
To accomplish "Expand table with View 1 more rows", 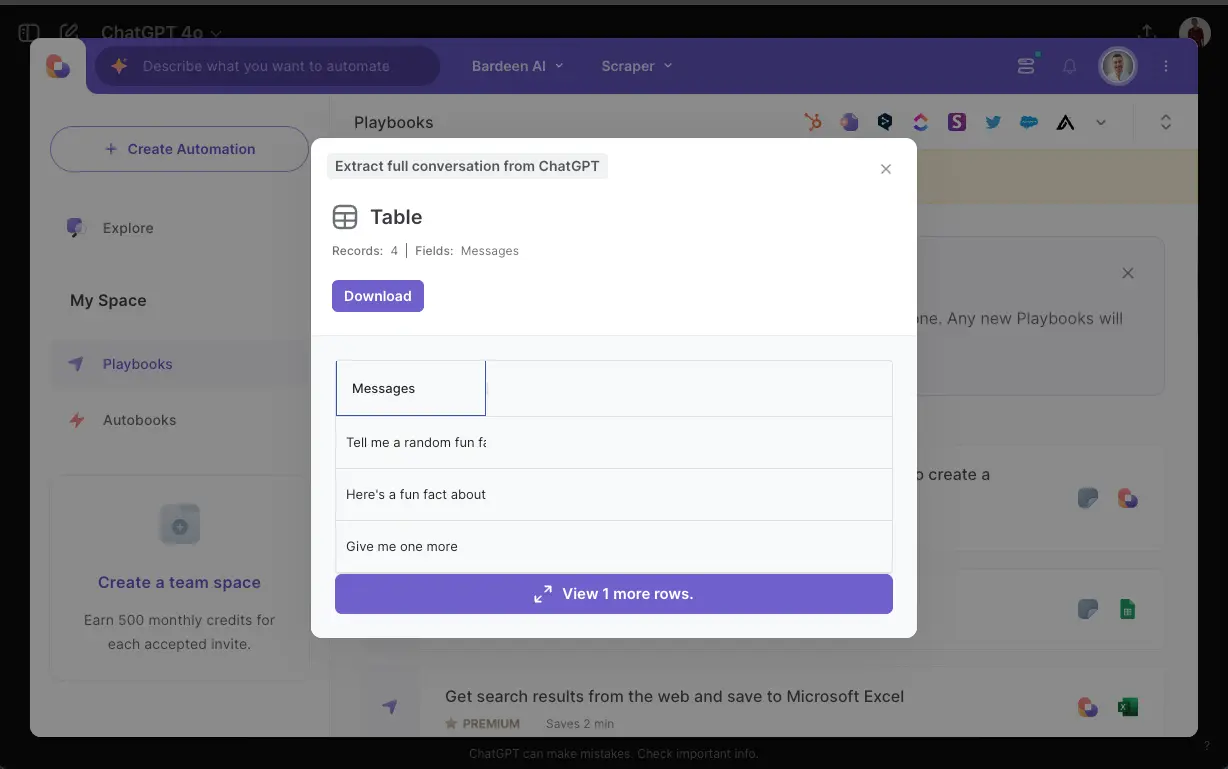I will point(613,594).
